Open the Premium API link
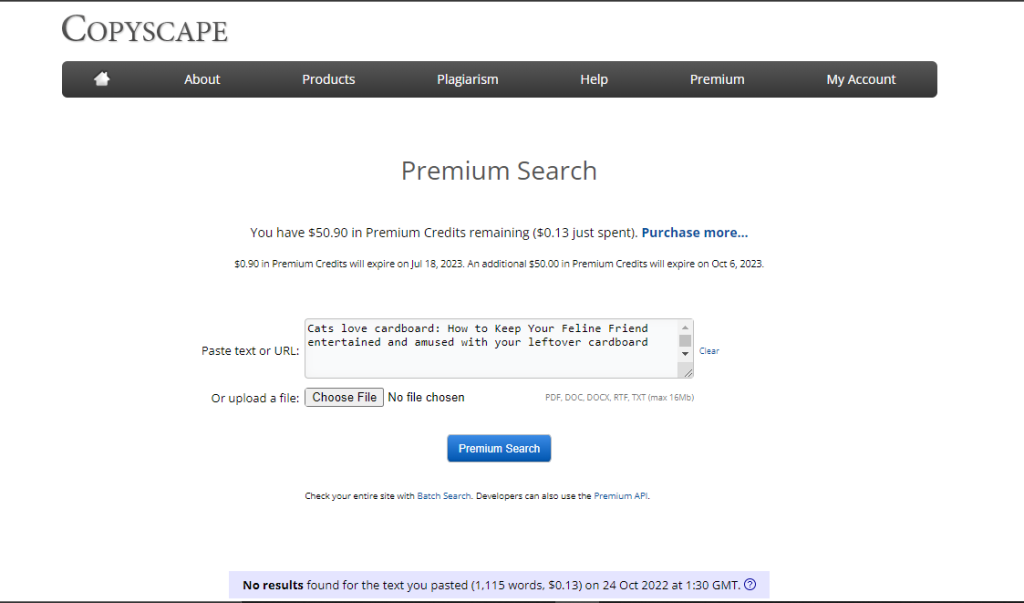The width and height of the screenshot is (1024, 603). click(621, 496)
